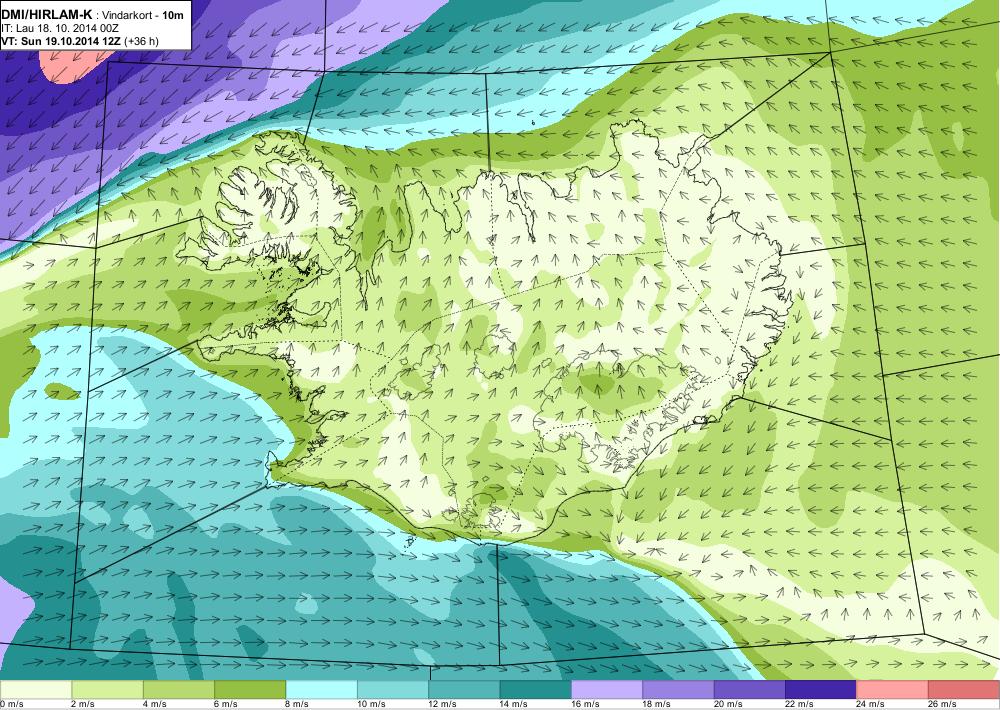Click the lavender 16–18 m/s legend swatch
Image resolution: width=1000 pixels, height=710 pixels.
click(607, 690)
